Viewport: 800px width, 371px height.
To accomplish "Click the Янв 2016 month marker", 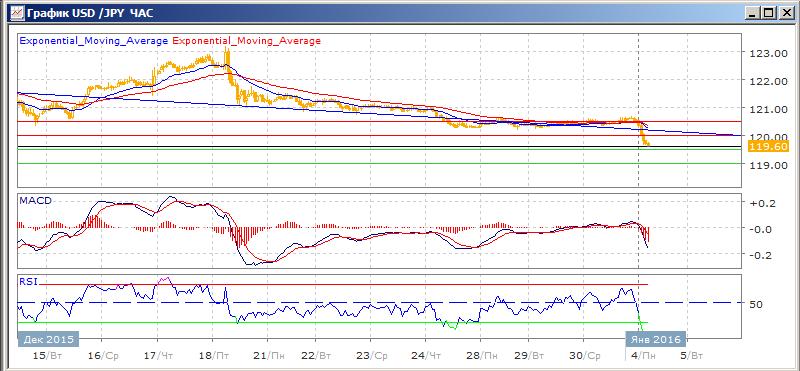I will (x=656, y=339).
